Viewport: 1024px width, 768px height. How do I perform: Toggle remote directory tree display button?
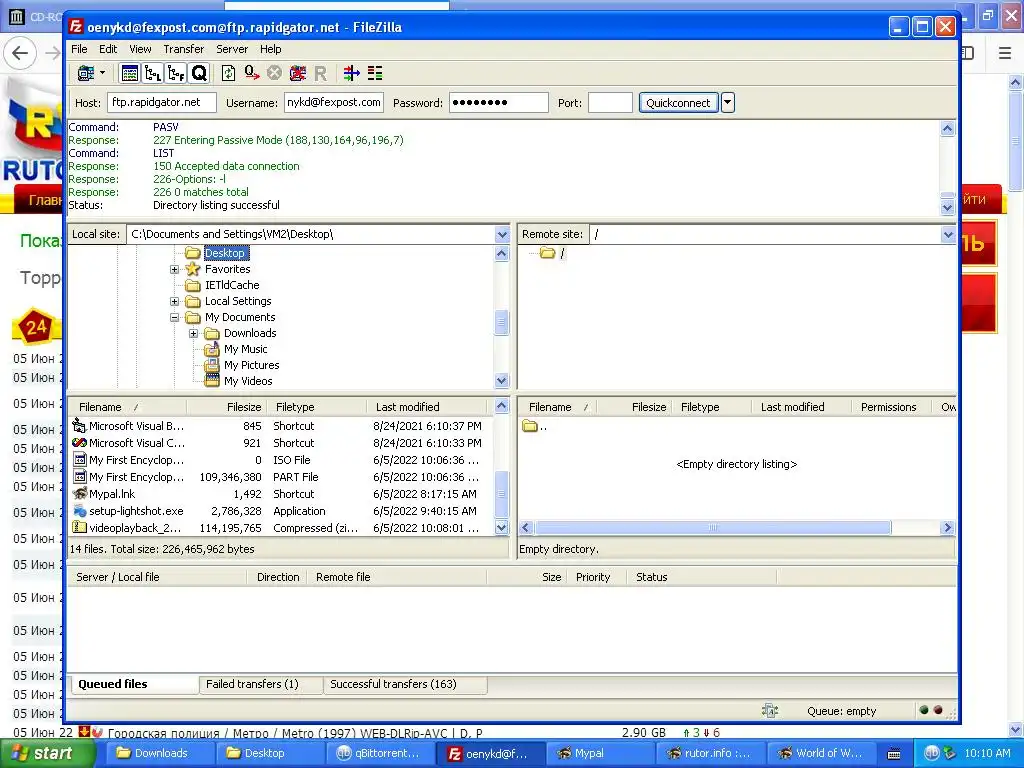176,73
